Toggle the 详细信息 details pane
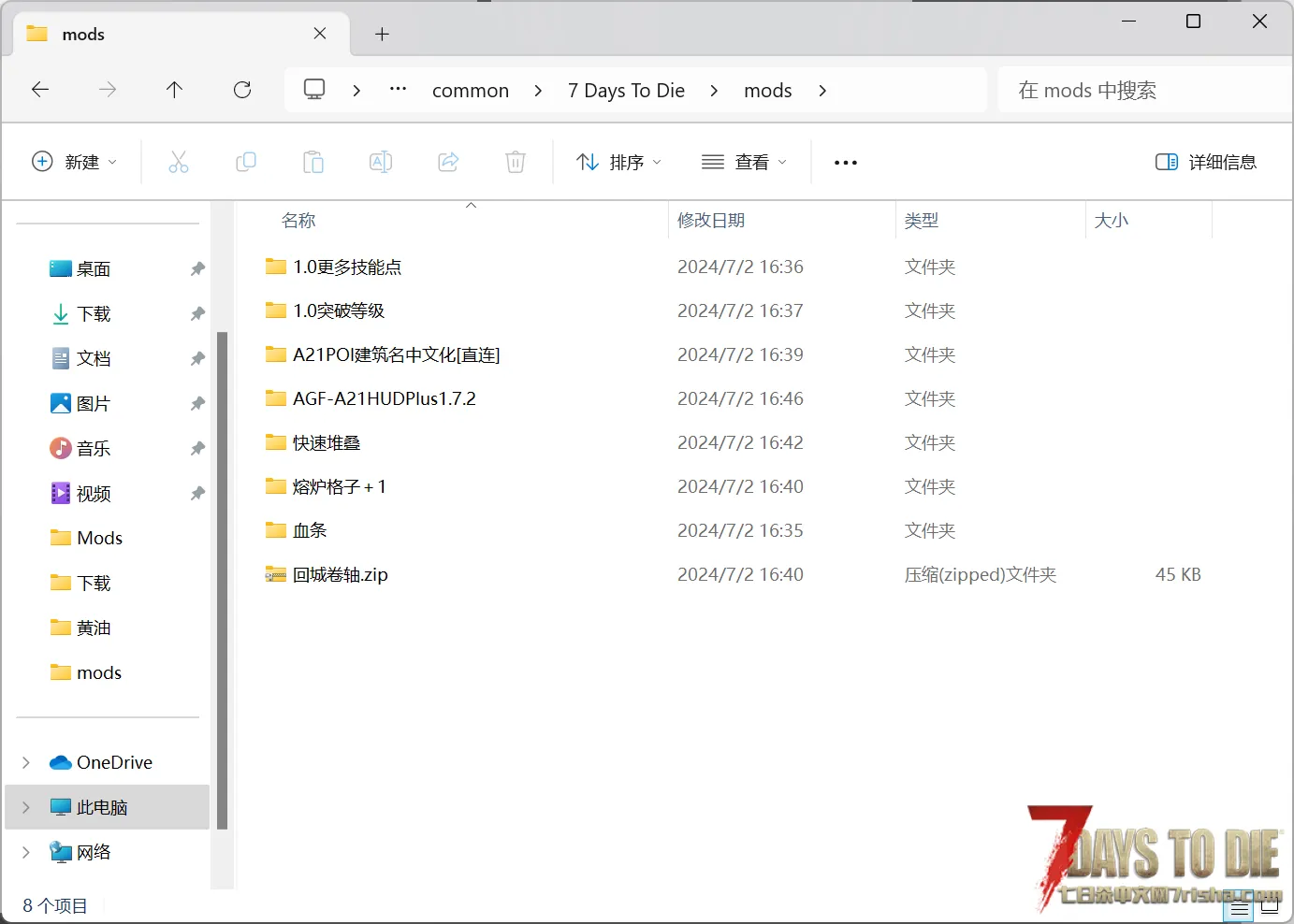Image resolution: width=1294 pixels, height=924 pixels. [1206, 162]
